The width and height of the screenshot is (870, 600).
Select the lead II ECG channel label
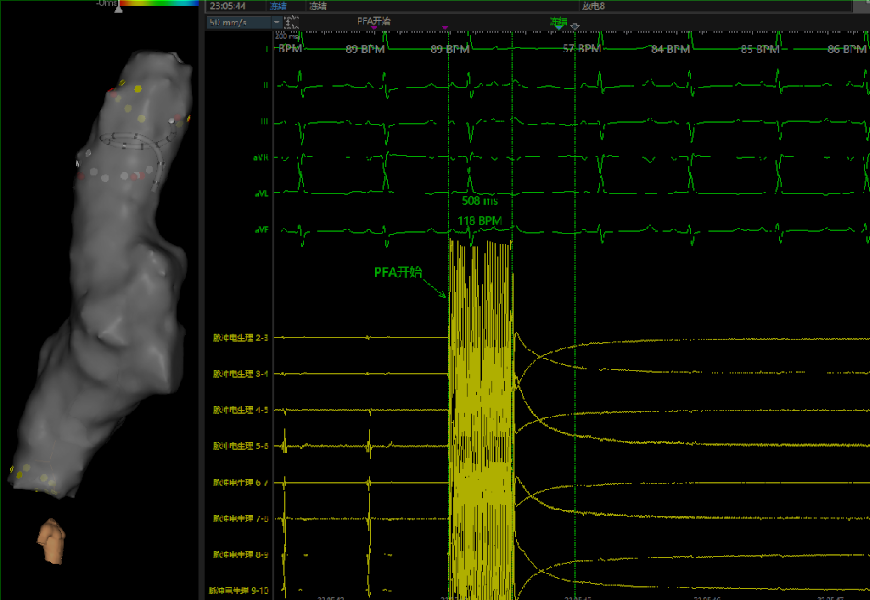pos(265,86)
